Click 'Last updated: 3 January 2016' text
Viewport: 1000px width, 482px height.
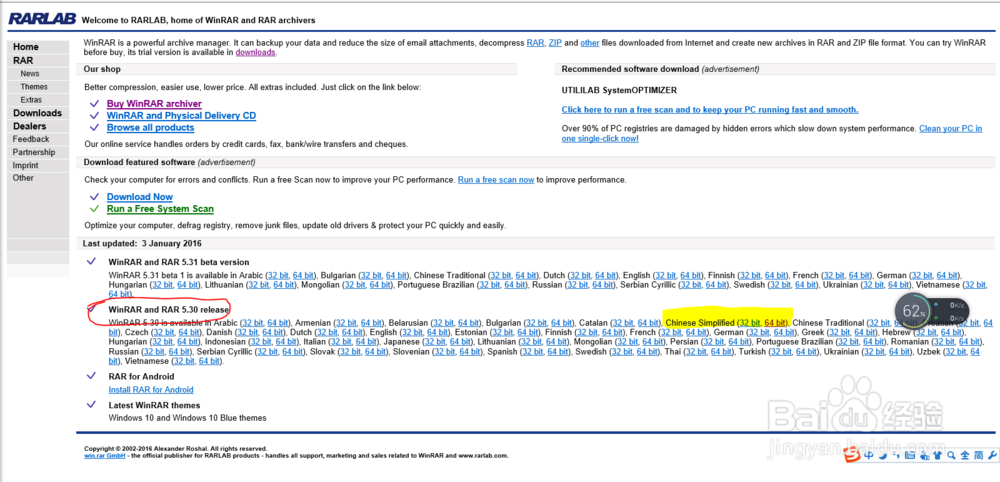(x=143, y=244)
